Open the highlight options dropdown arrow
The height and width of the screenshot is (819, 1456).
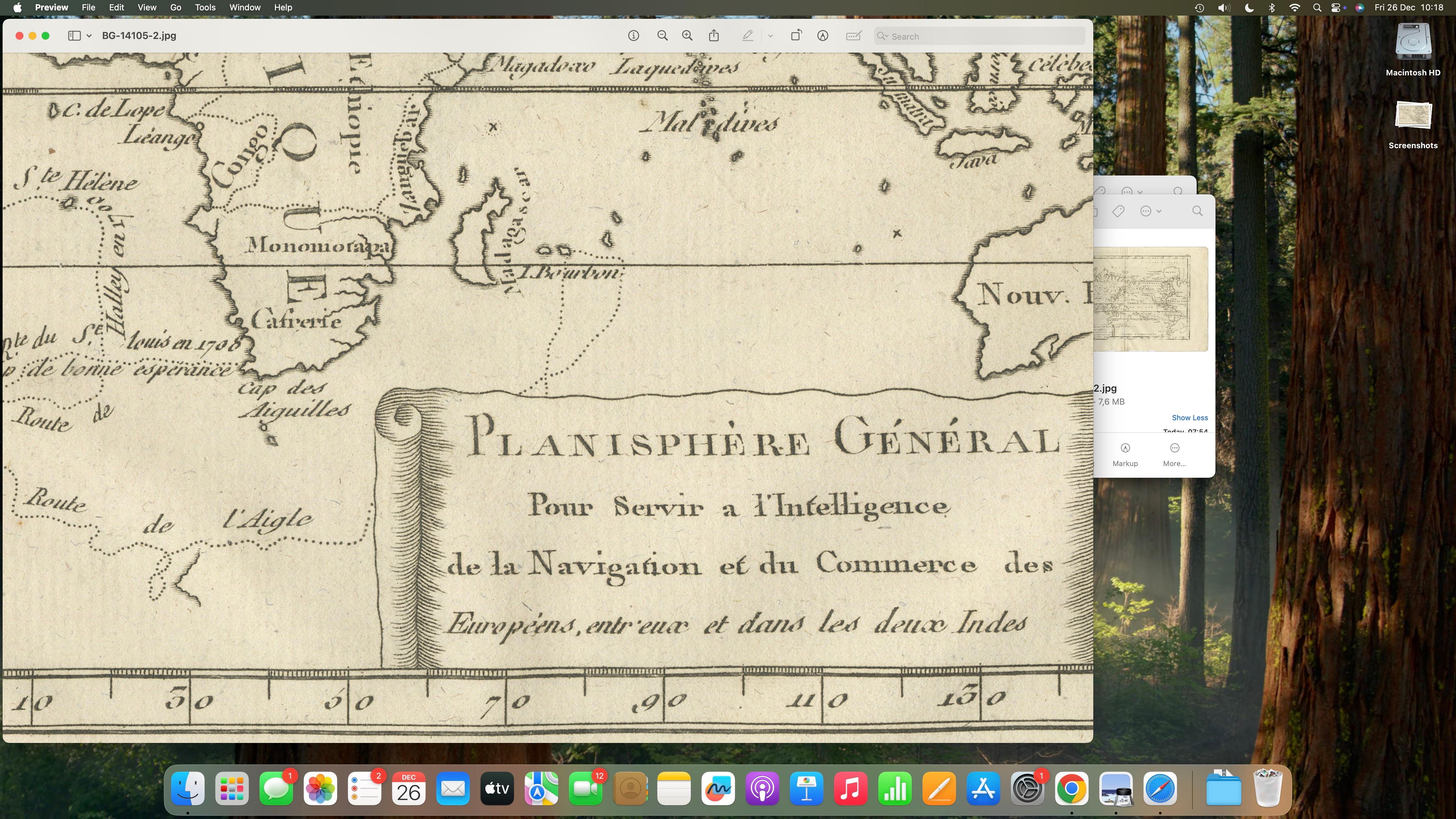point(770,36)
